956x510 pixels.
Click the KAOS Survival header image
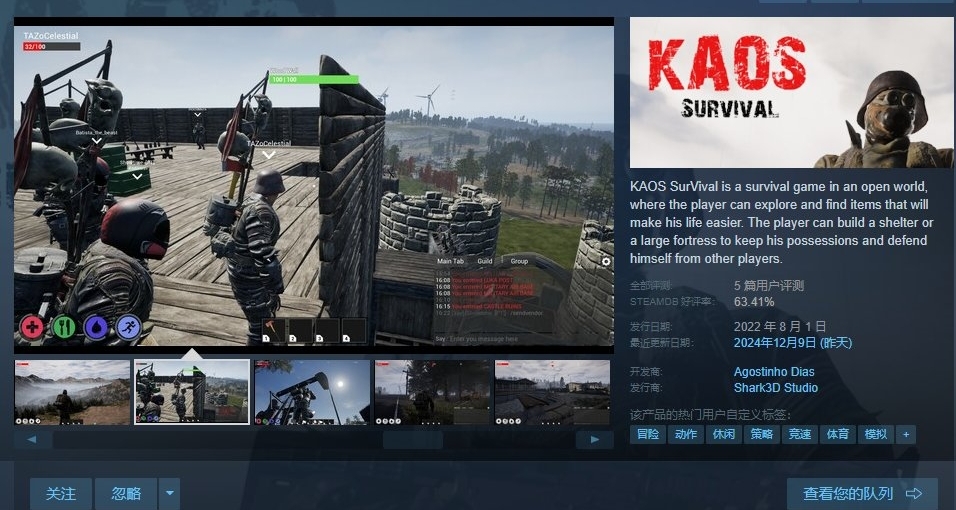coord(793,93)
